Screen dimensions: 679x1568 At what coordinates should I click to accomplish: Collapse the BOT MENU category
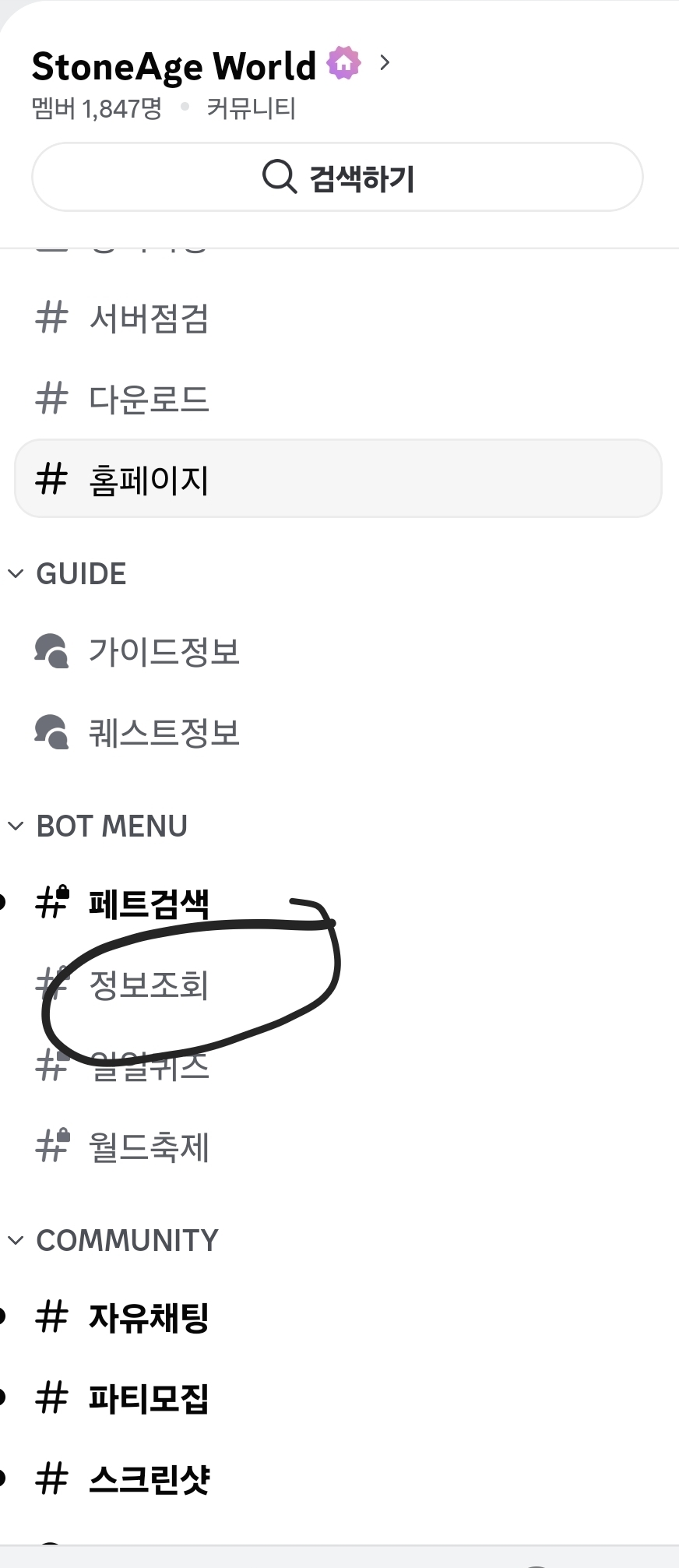click(x=16, y=826)
